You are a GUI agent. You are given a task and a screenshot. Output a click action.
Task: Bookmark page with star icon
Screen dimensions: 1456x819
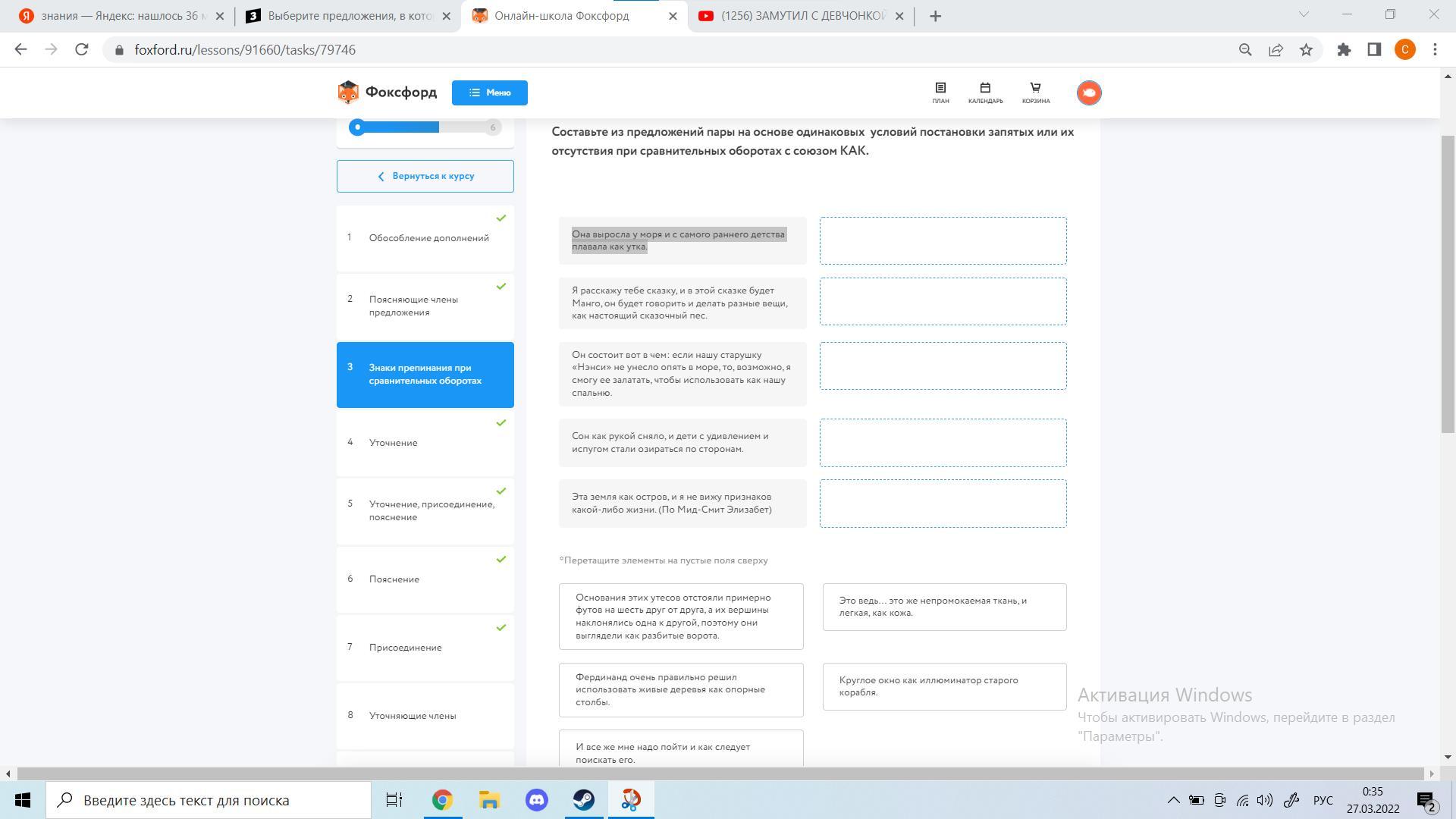(x=1306, y=50)
